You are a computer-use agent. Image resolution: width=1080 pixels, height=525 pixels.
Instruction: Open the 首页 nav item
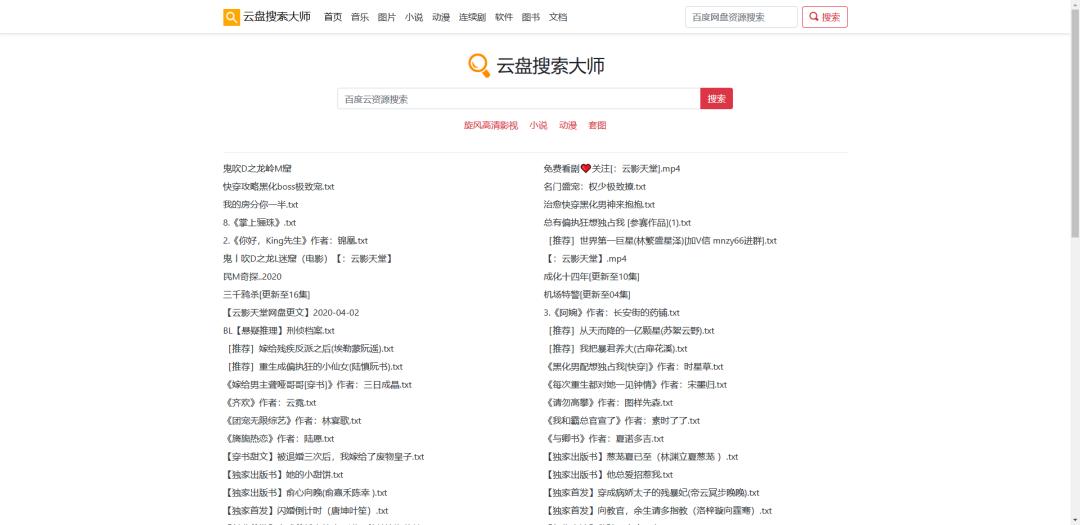[333, 17]
